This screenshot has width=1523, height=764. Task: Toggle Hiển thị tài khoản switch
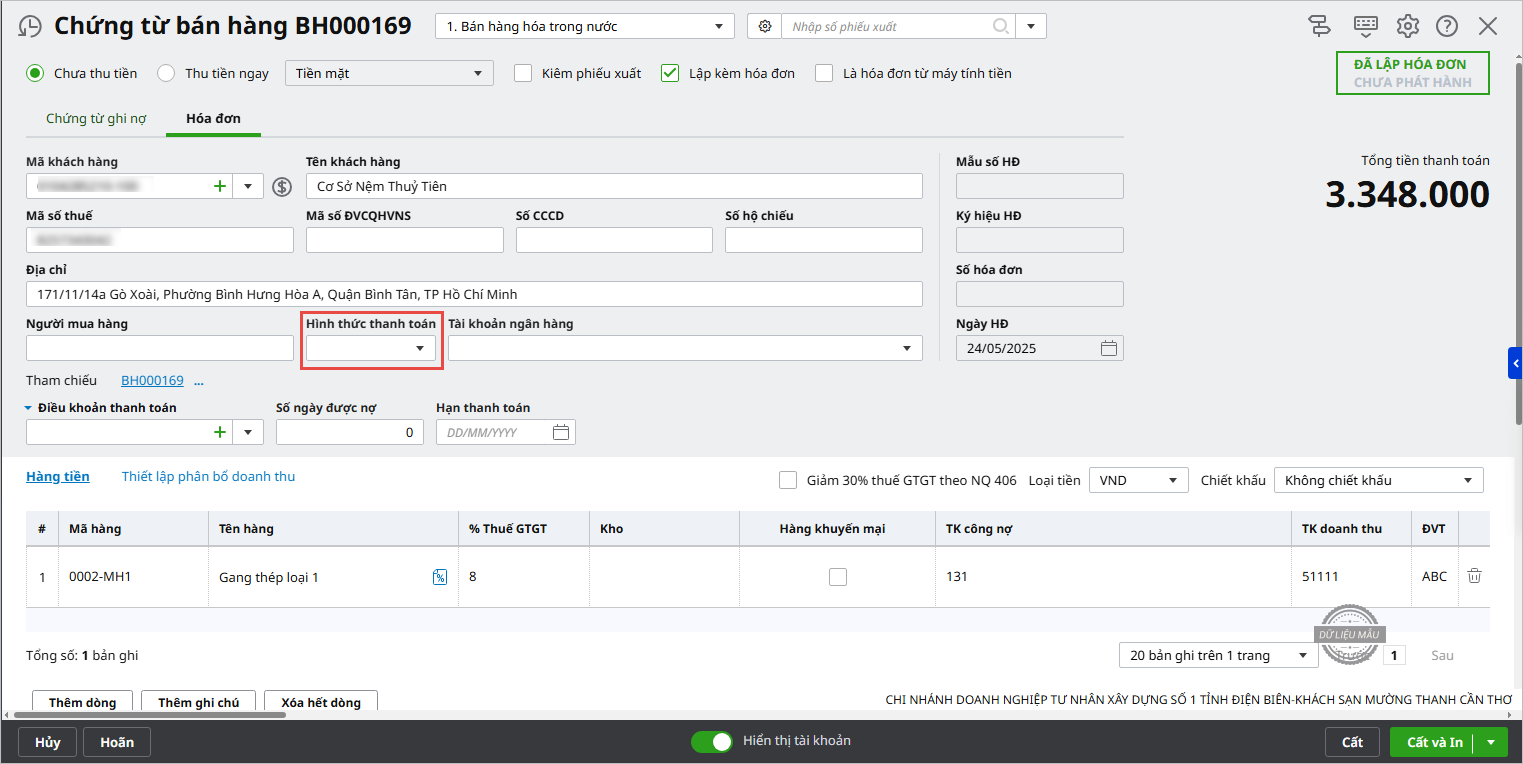(x=711, y=742)
